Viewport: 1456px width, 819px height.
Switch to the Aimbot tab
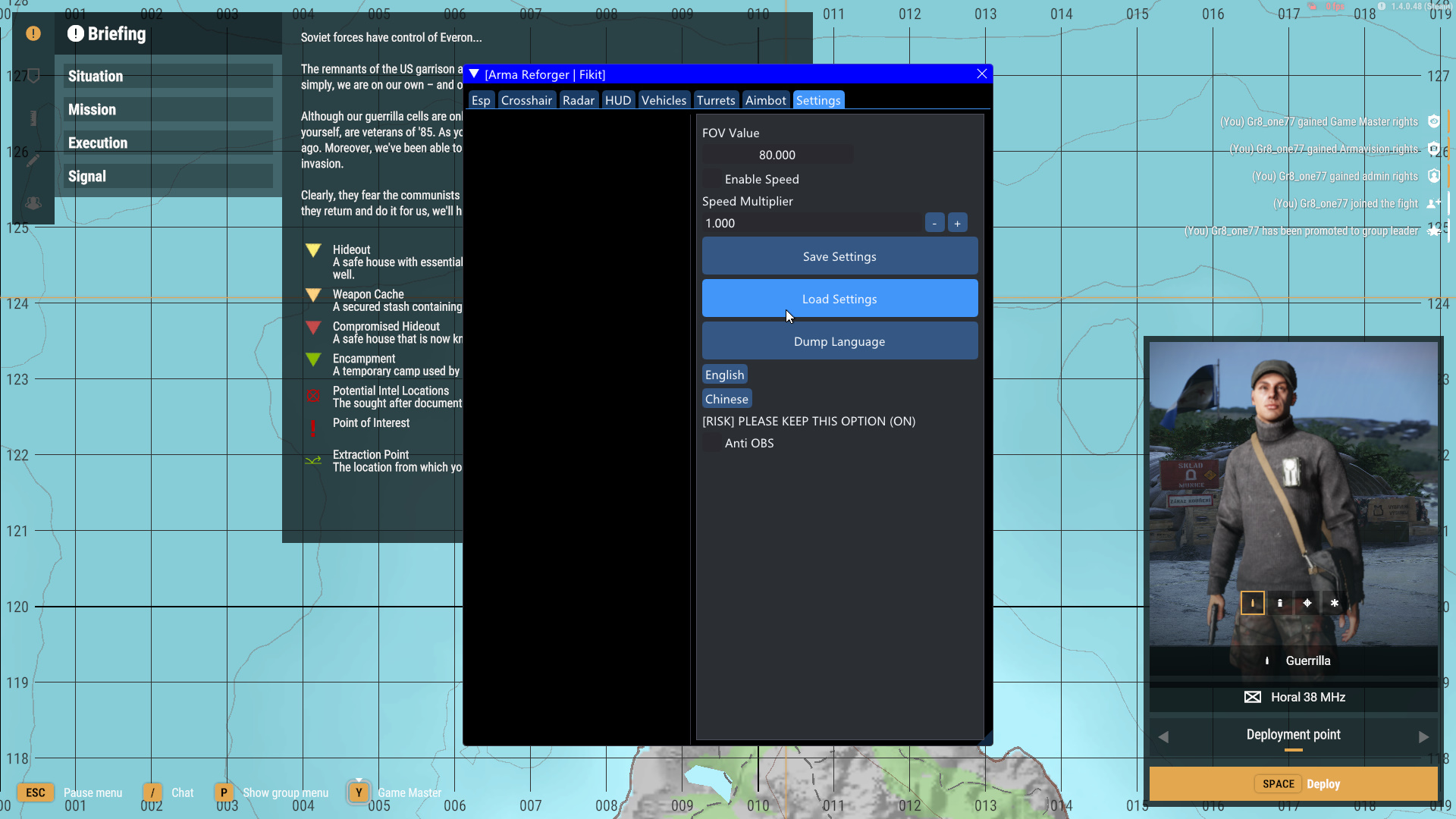765,100
